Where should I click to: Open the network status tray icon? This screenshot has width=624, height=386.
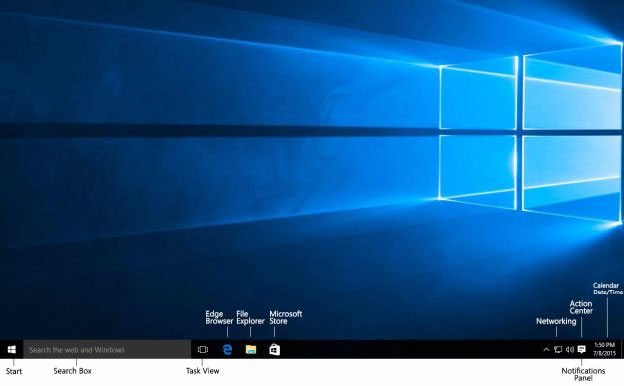558,350
